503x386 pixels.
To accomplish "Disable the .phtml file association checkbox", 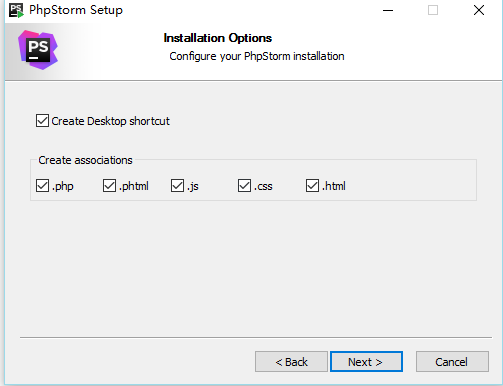I will (x=109, y=186).
